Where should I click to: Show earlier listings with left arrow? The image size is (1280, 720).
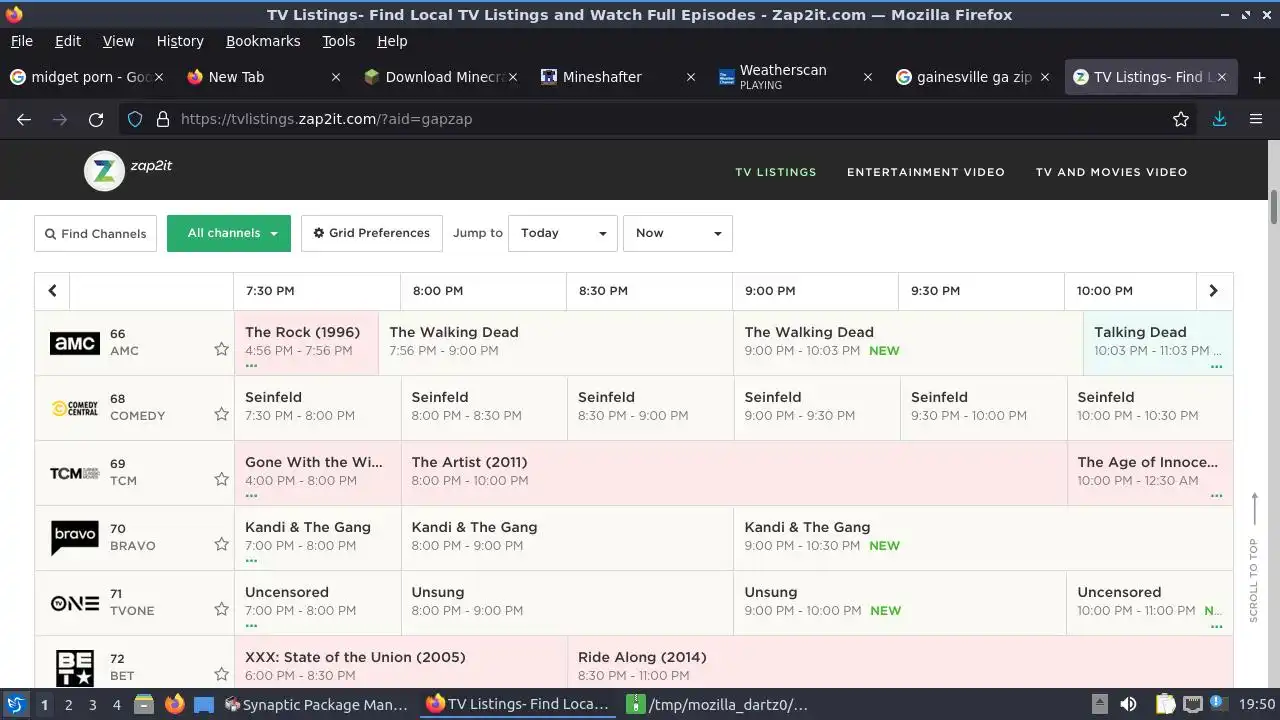pos(52,291)
